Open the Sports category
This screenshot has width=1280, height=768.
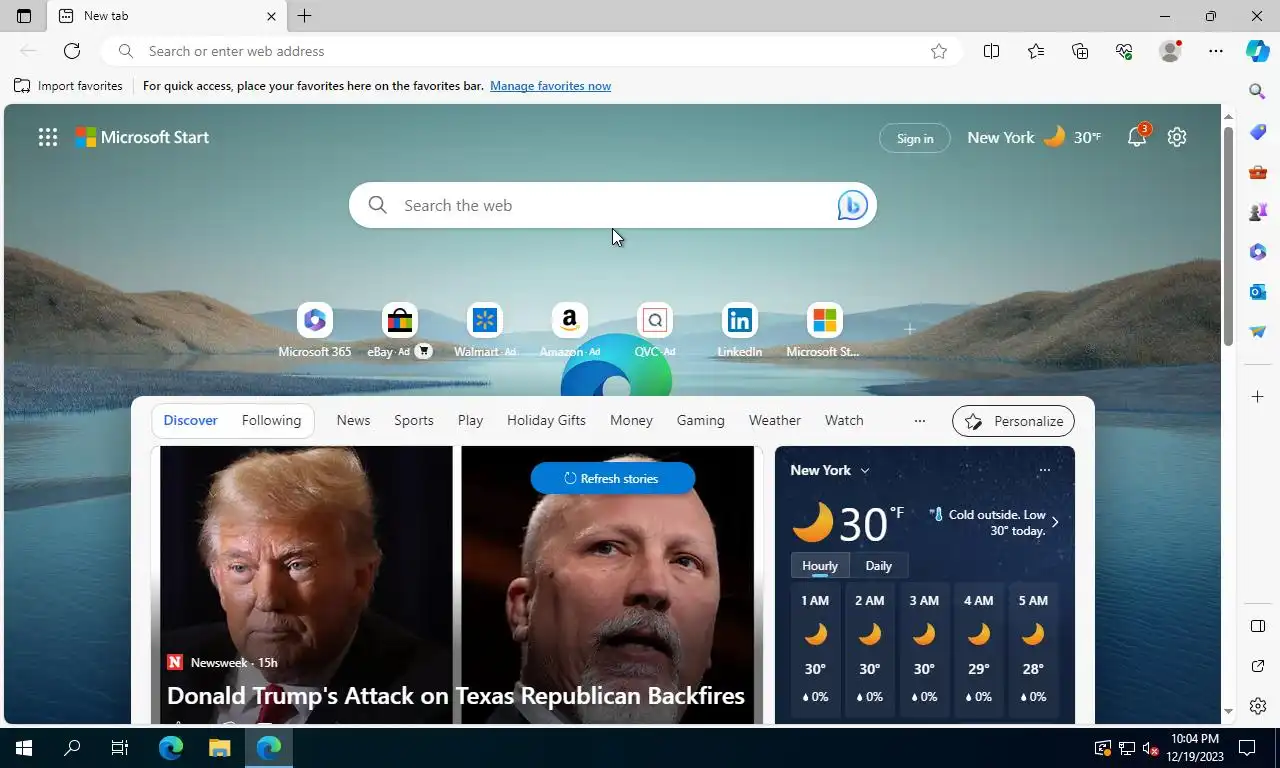pos(414,421)
